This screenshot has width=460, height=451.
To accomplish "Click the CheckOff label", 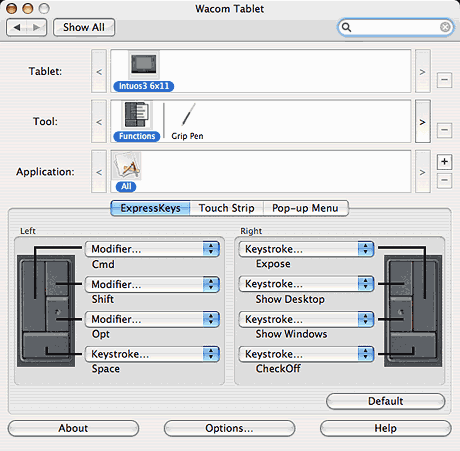I will 278,369.
